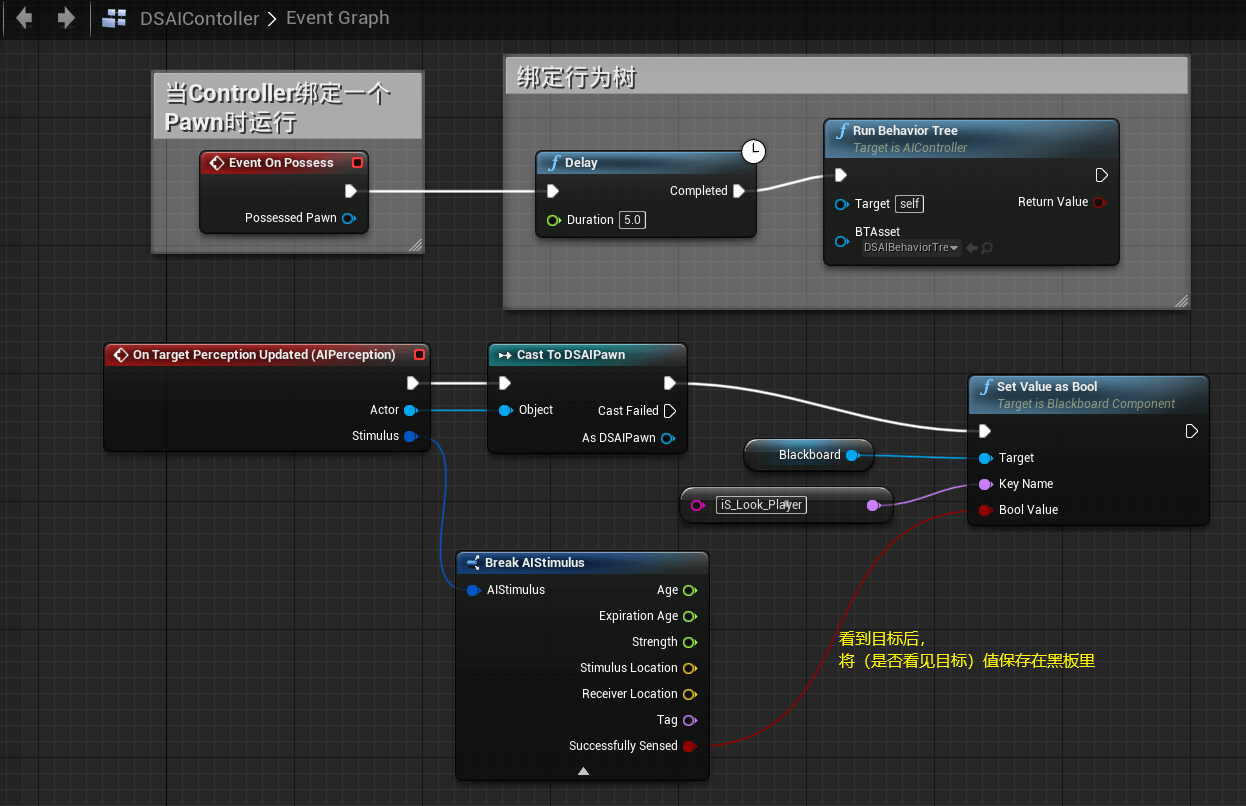
Task: Click the Delay node exec input pin
Action: (x=553, y=191)
